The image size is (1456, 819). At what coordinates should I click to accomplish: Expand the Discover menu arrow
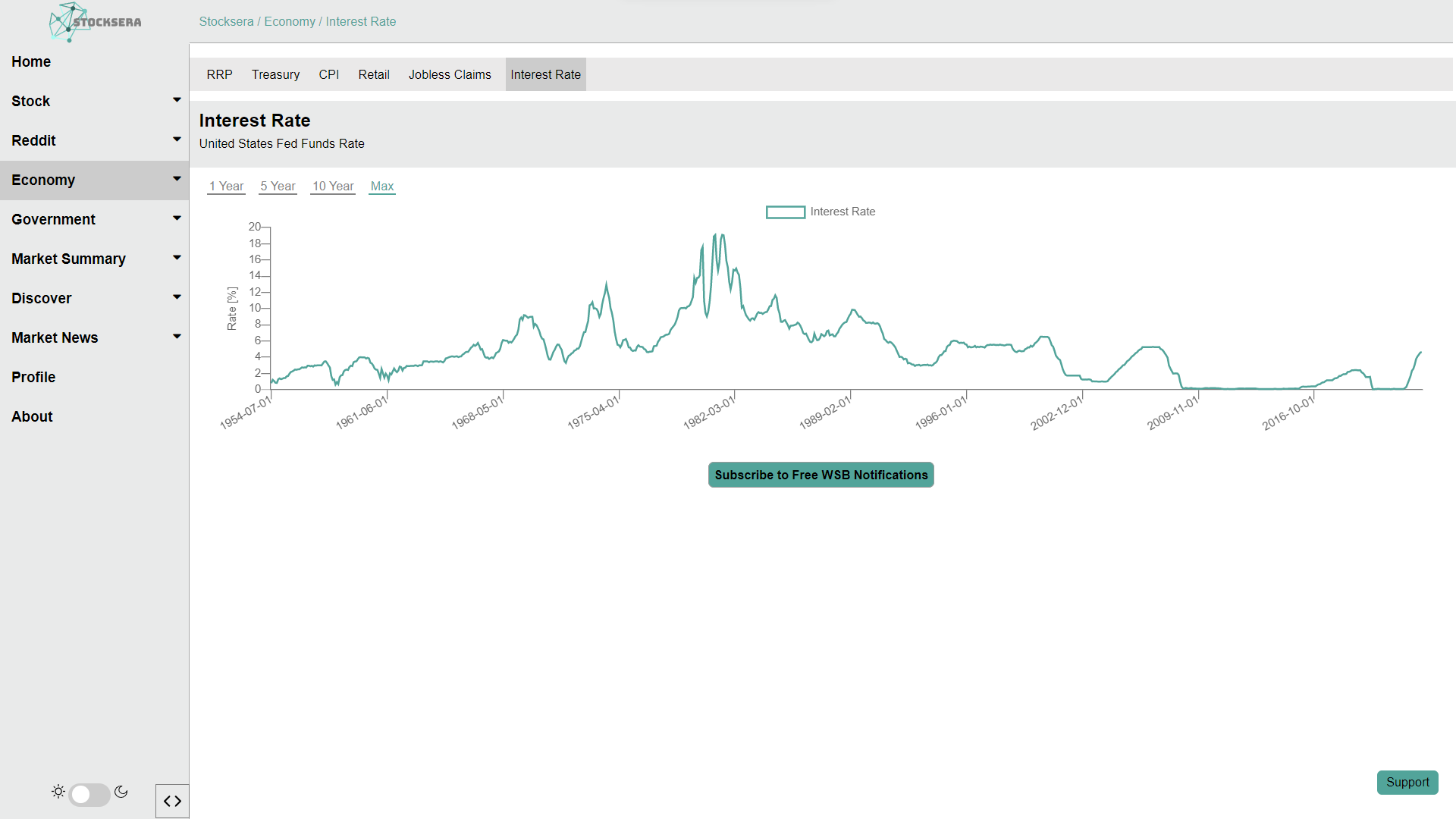pos(177,297)
